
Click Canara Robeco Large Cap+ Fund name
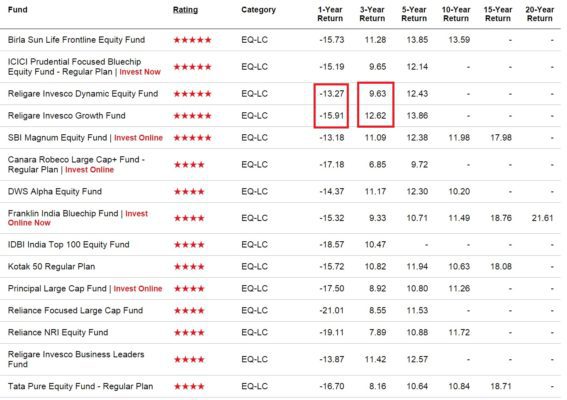[76, 165]
